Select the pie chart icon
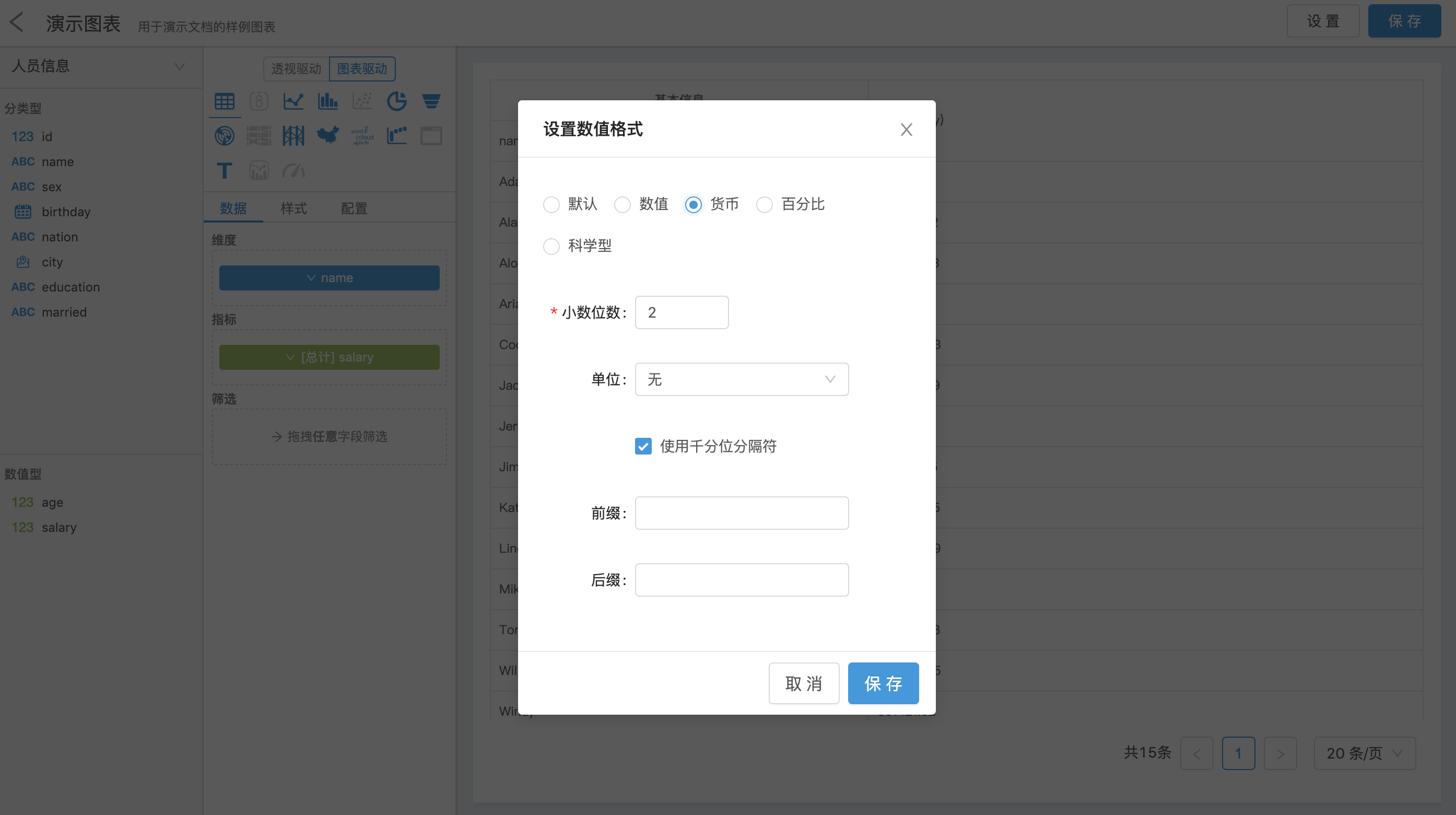This screenshot has height=815, width=1456. [397, 101]
